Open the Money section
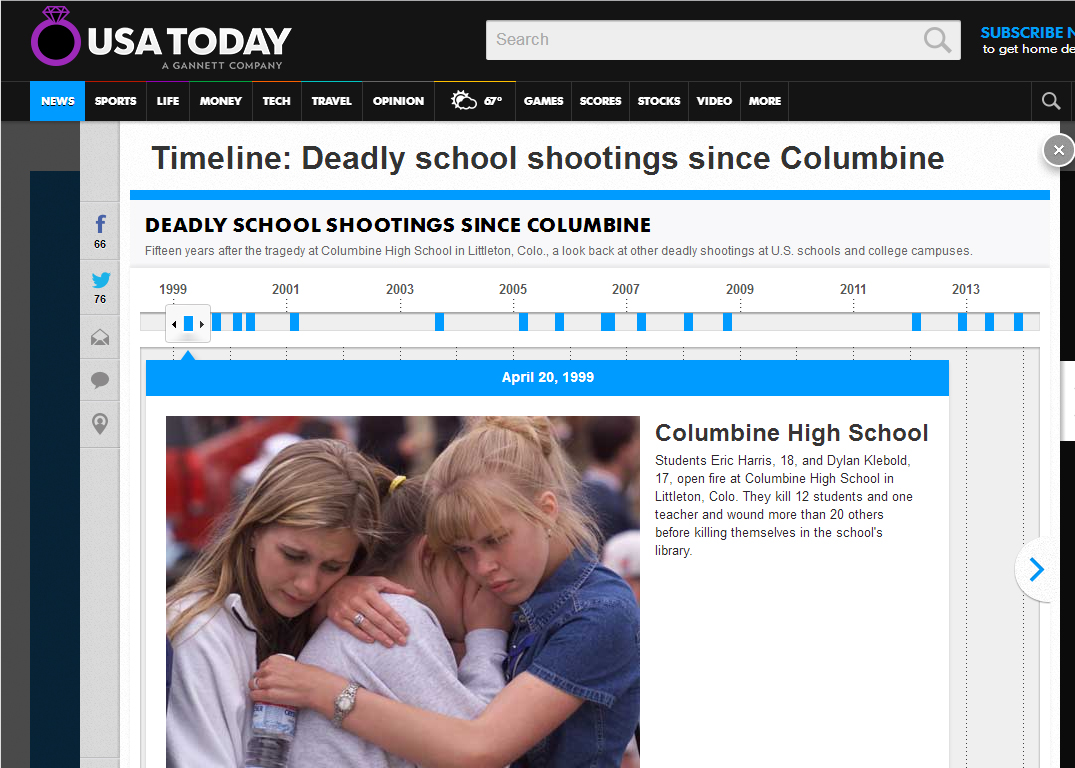This screenshot has width=1075, height=768. pos(221,101)
